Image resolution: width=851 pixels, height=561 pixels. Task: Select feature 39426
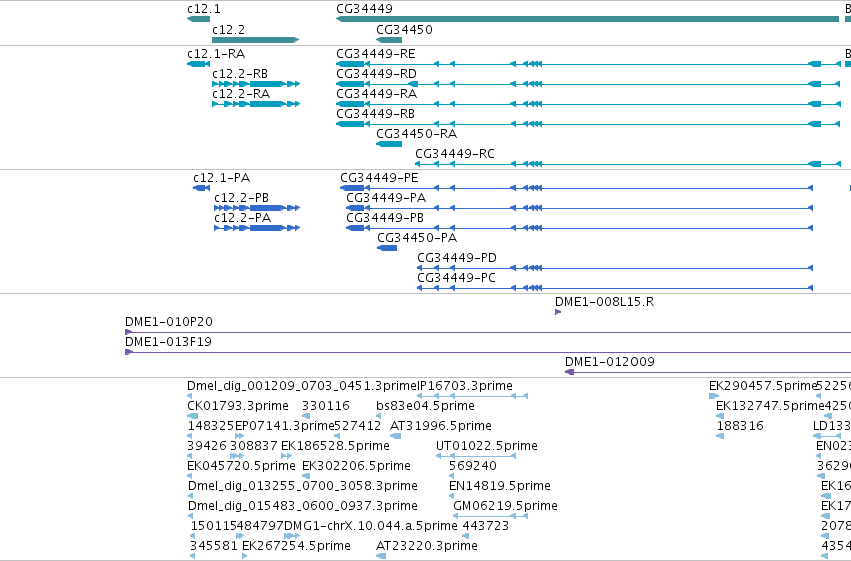pyautogui.click(x=189, y=456)
